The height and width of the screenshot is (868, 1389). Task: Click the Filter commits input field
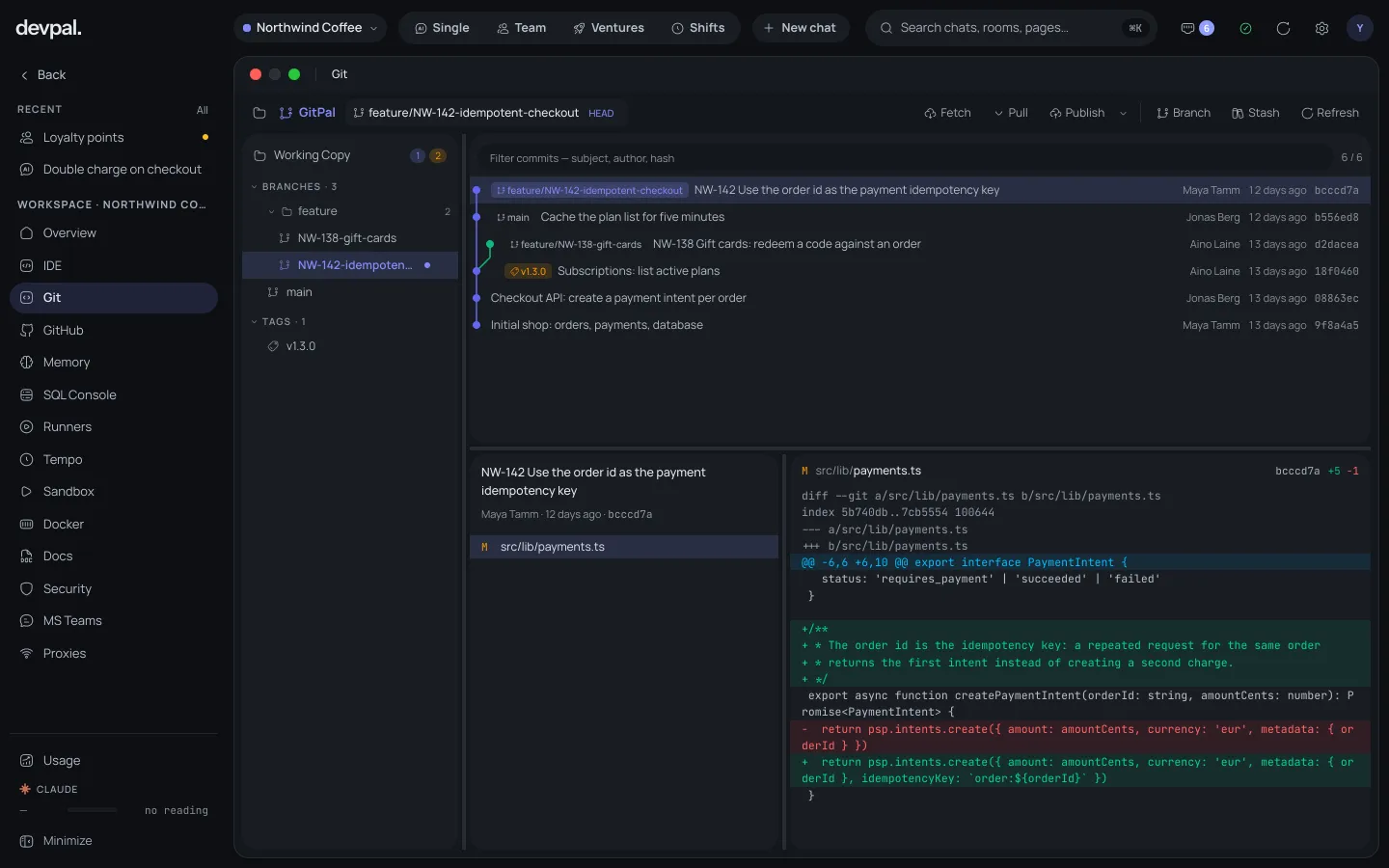coord(905,158)
